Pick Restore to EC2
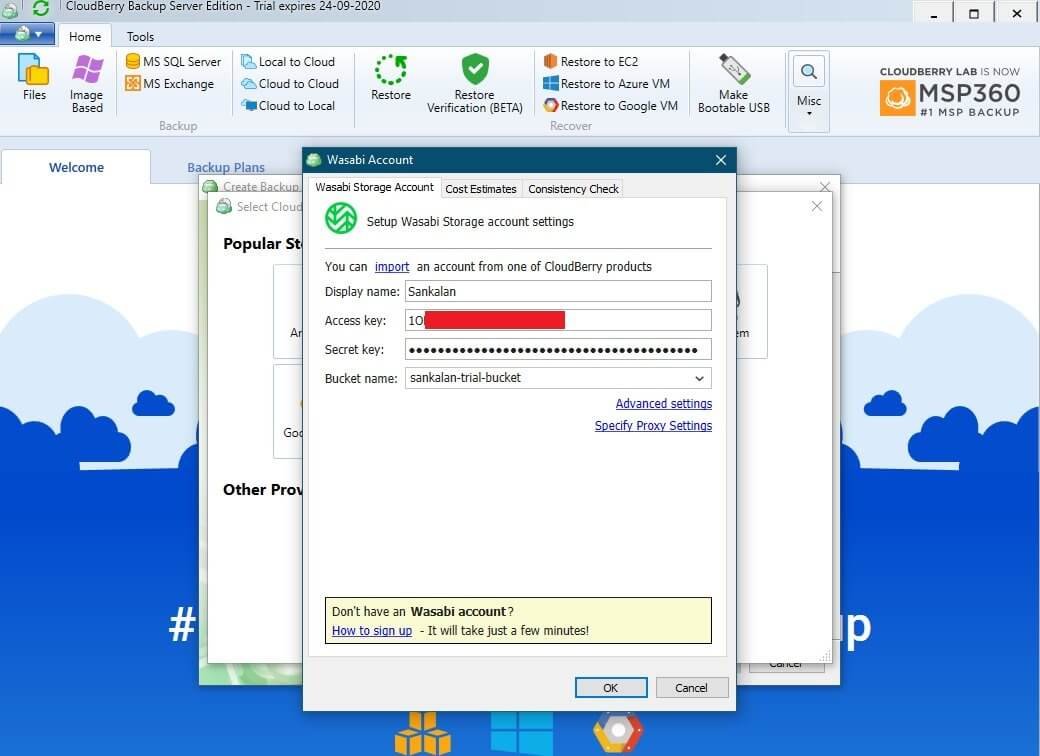This screenshot has width=1040, height=756. 591,62
